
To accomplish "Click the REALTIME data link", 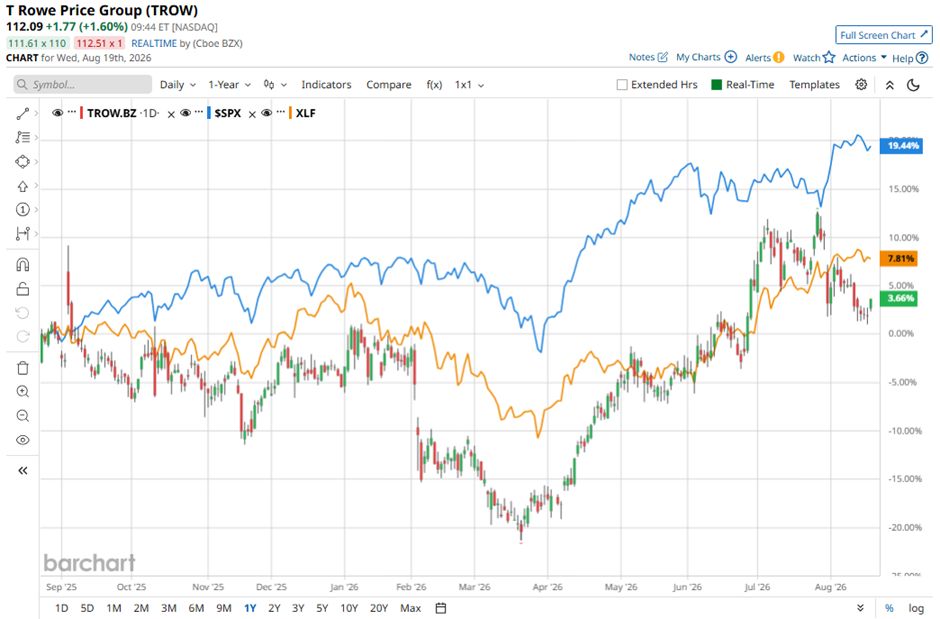I will [154, 43].
